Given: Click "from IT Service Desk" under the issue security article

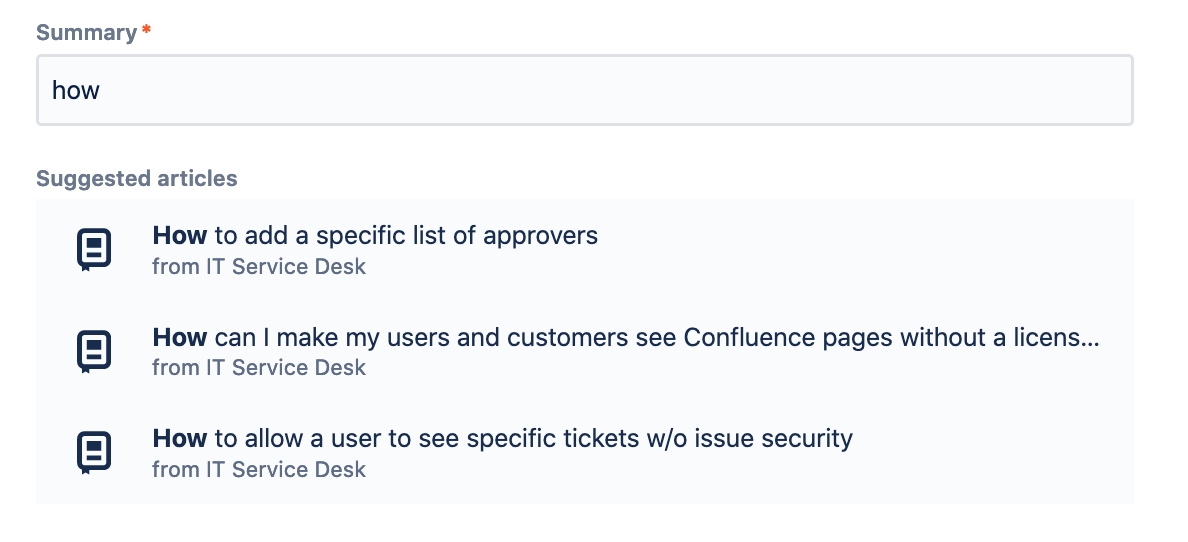Looking at the screenshot, I should 259,469.
